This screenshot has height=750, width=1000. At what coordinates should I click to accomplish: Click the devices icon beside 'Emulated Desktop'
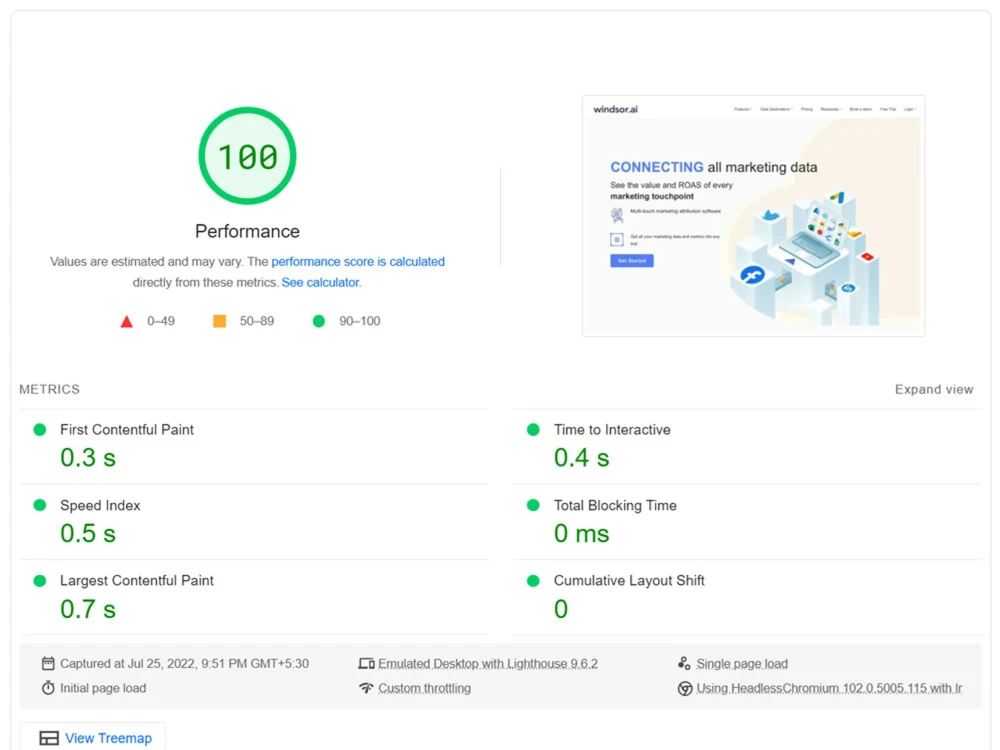(x=366, y=664)
